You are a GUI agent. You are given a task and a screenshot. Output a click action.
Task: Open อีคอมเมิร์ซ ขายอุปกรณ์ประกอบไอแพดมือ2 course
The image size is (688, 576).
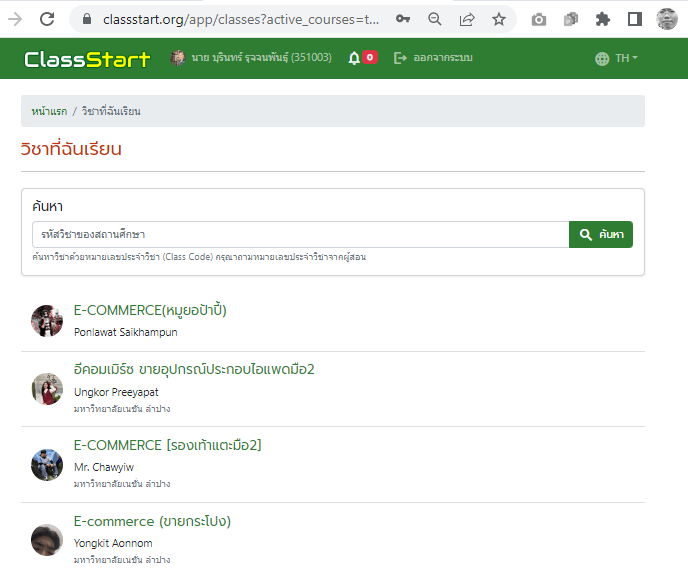click(x=194, y=369)
